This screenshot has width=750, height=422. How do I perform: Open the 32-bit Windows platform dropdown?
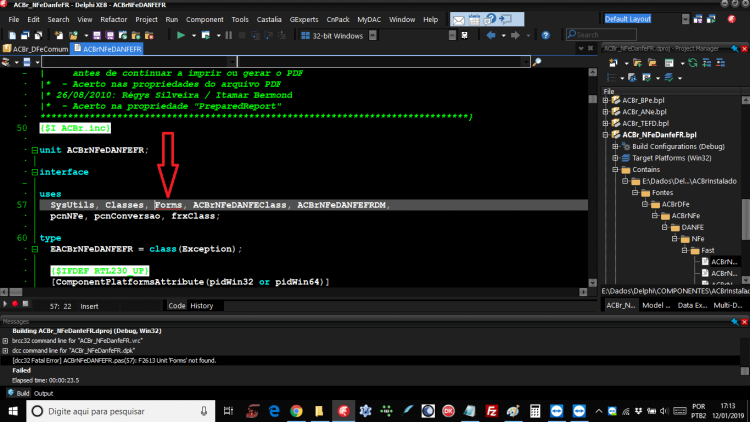point(373,35)
